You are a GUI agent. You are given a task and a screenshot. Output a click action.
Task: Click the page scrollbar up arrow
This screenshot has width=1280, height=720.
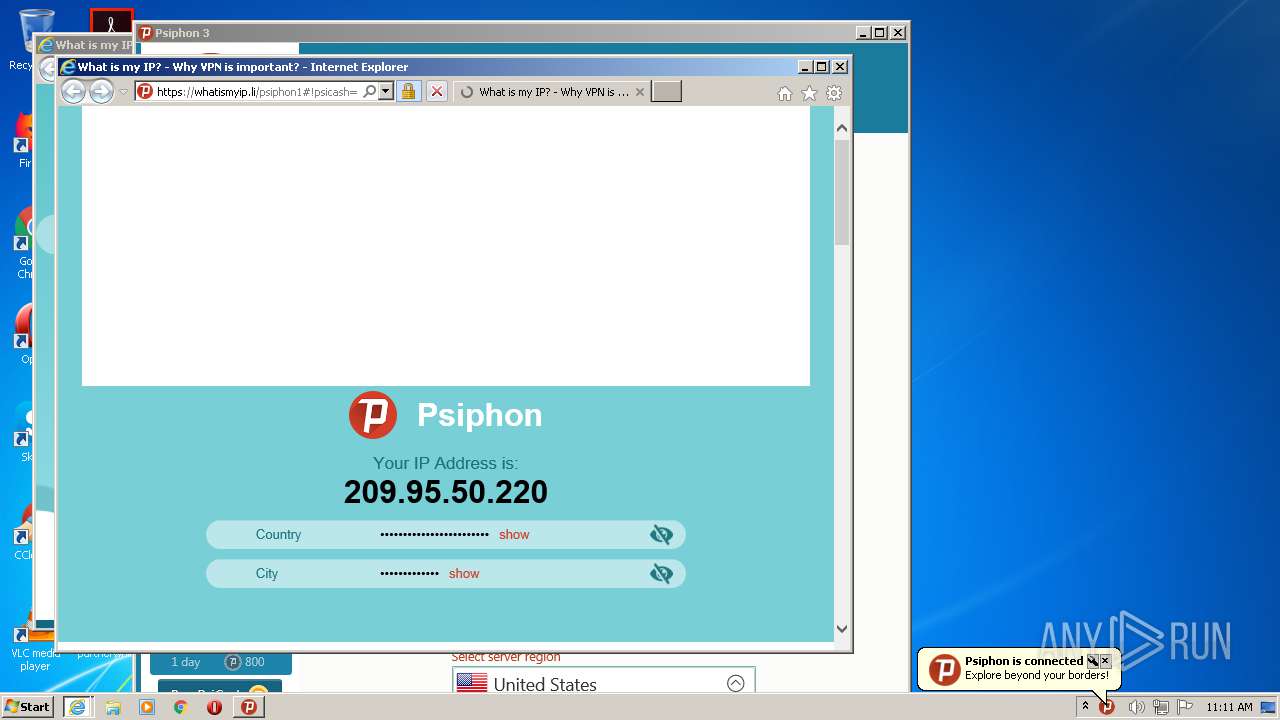click(841, 128)
